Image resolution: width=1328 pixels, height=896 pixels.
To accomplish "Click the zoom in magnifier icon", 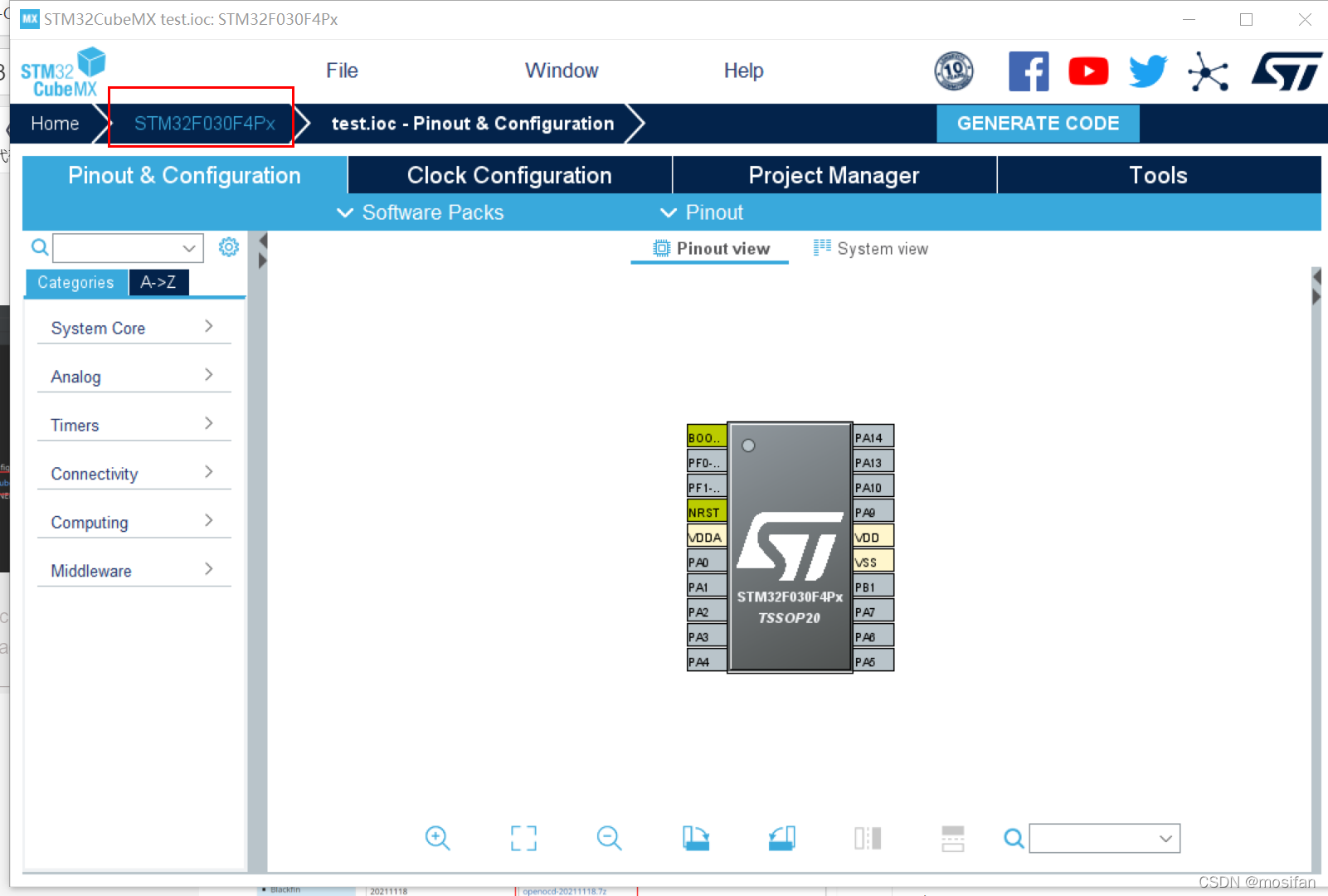I will (x=437, y=838).
